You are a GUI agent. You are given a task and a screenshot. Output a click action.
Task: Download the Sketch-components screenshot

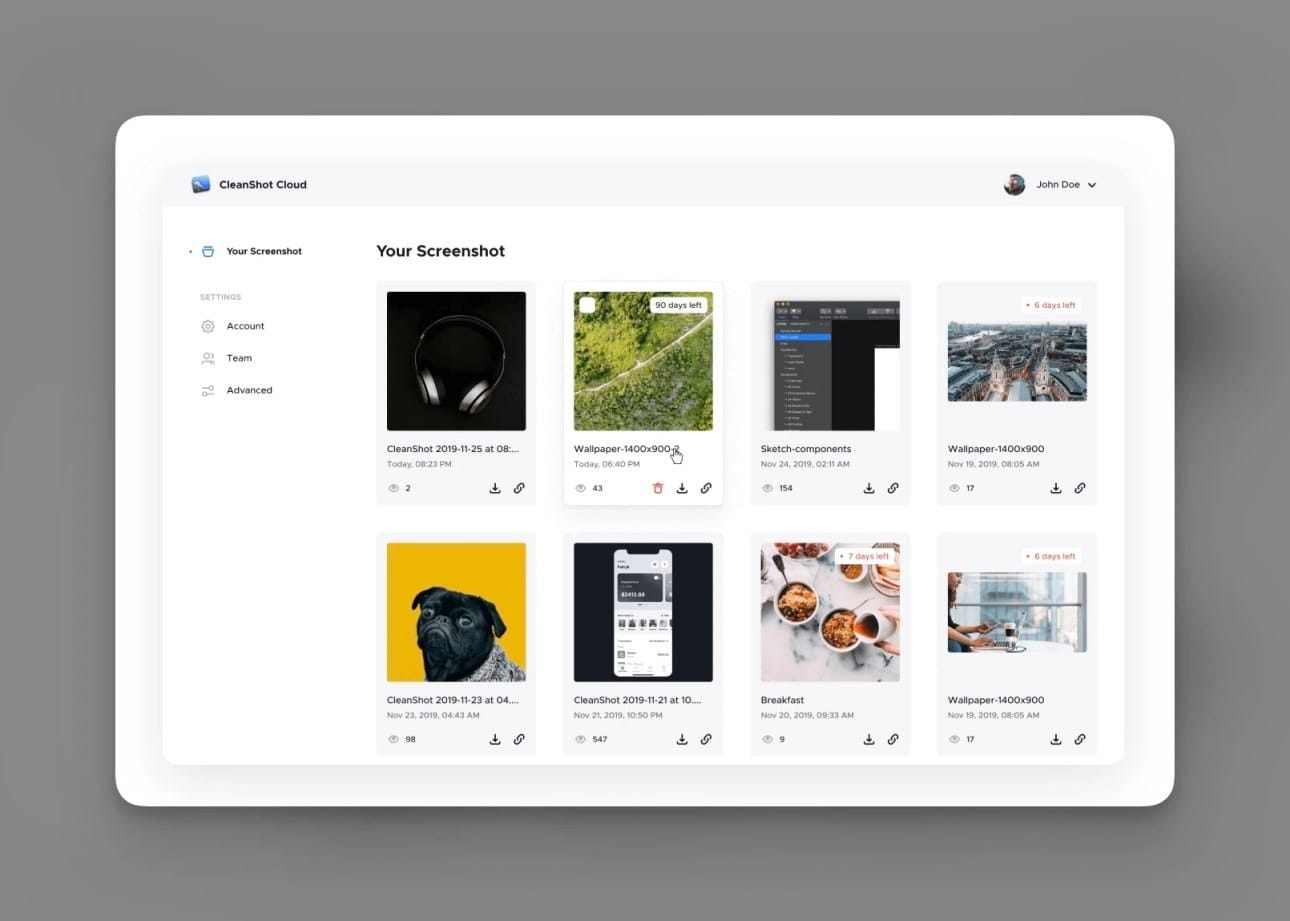coord(869,488)
